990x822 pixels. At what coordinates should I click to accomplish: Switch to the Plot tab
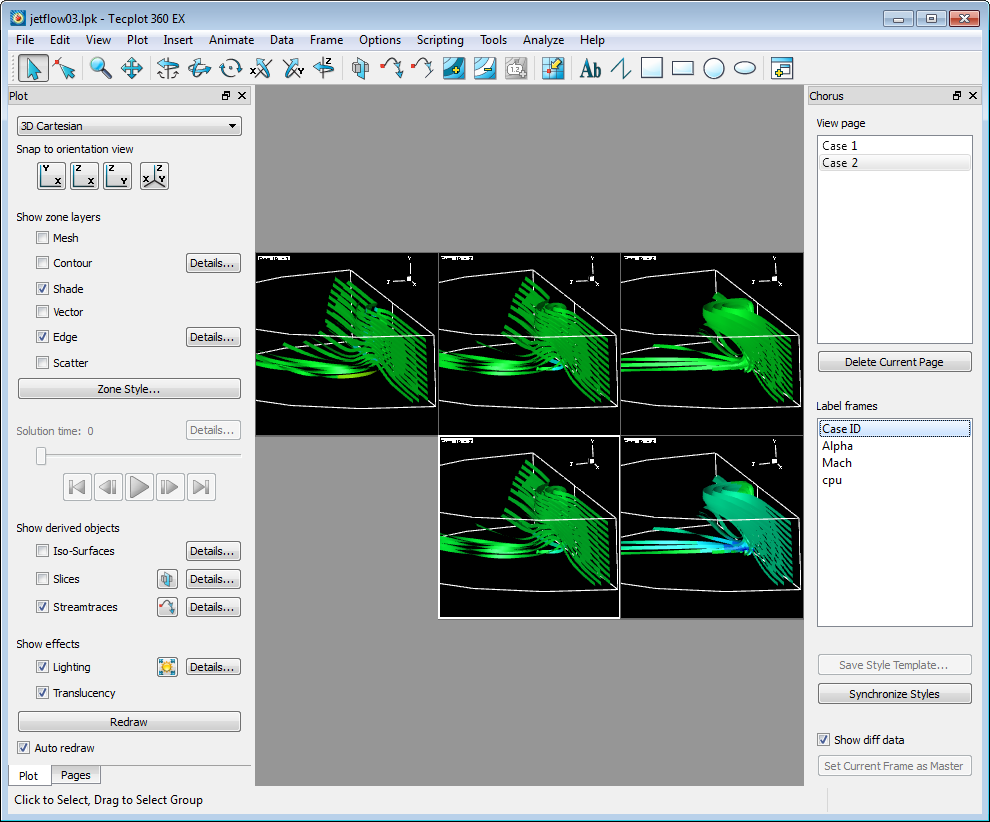click(x=28, y=775)
